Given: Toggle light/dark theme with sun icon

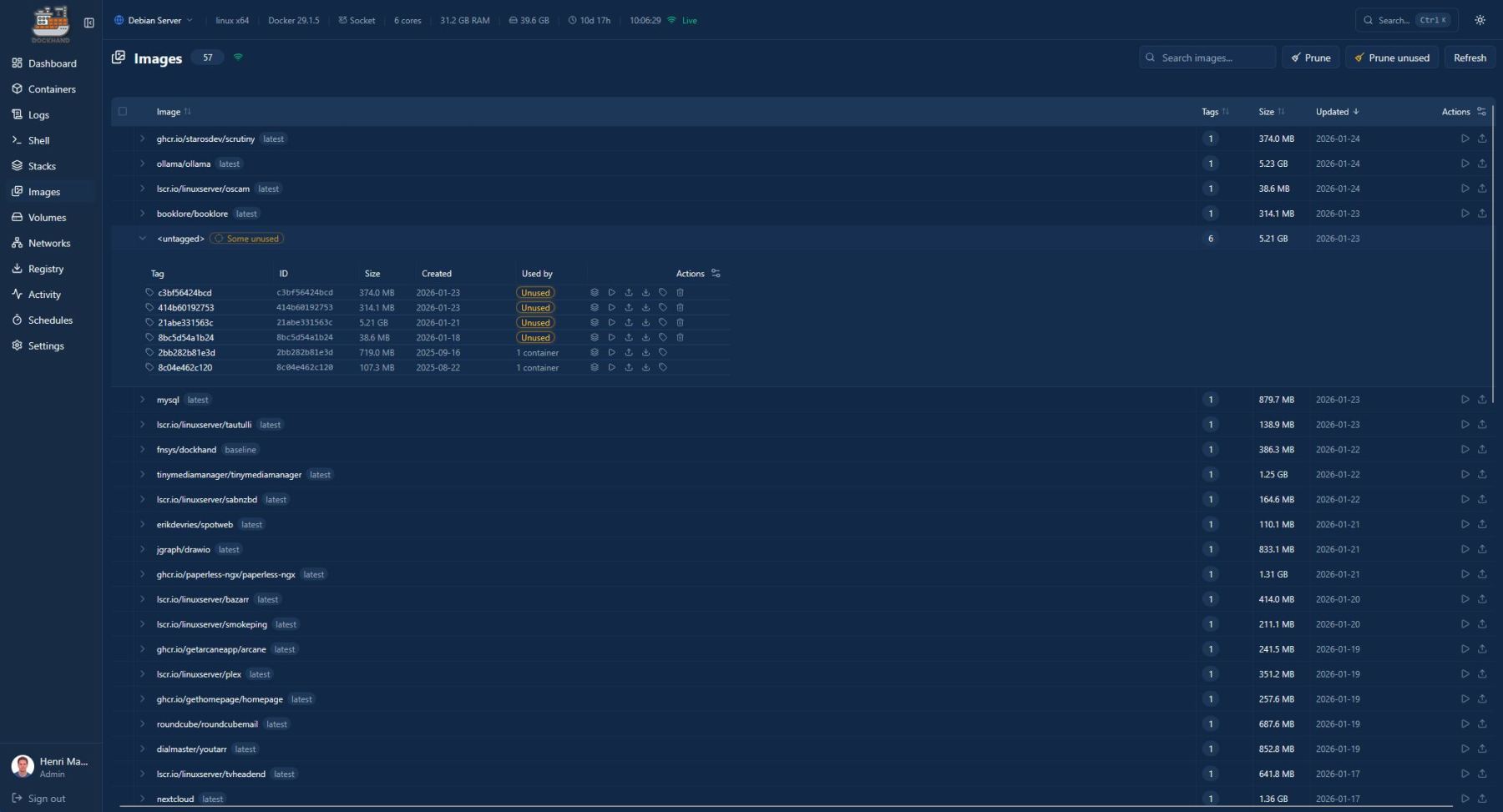Looking at the screenshot, I should (1480, 20).
